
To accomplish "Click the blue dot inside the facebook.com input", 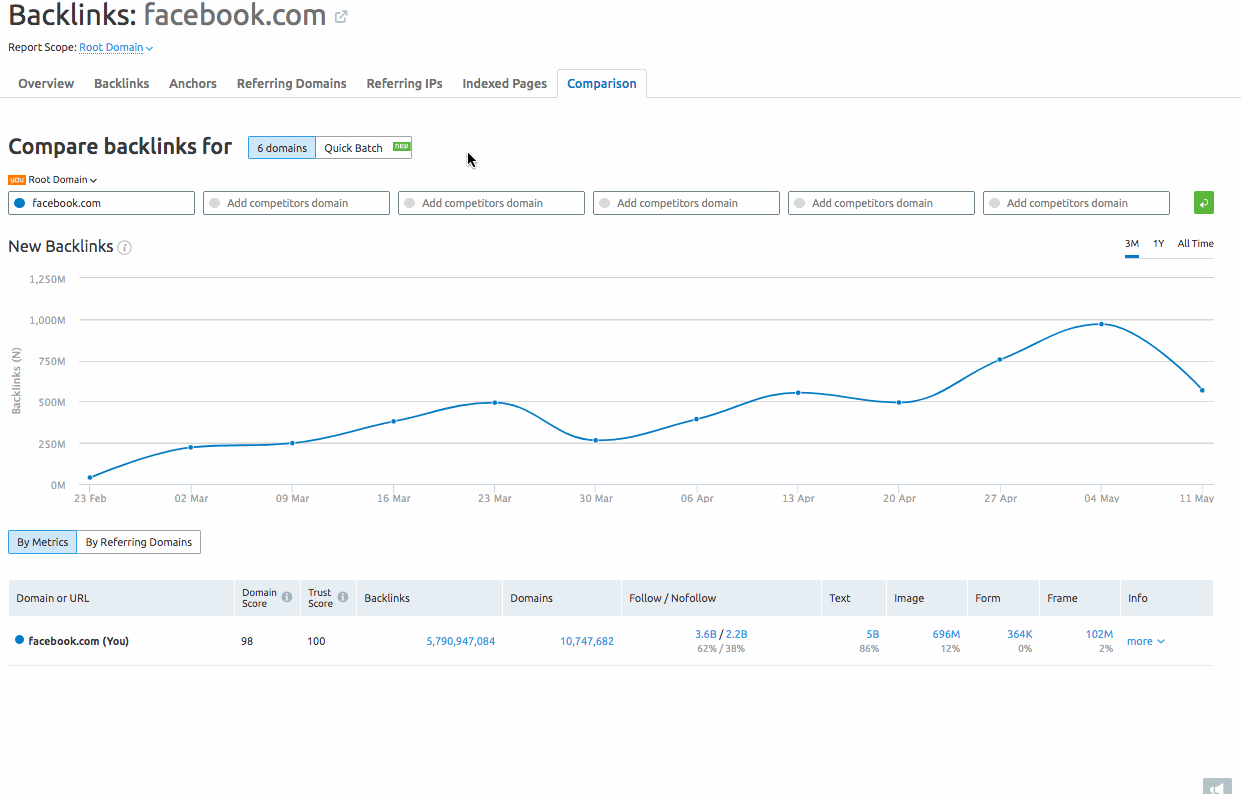I will tap(19, 202).
